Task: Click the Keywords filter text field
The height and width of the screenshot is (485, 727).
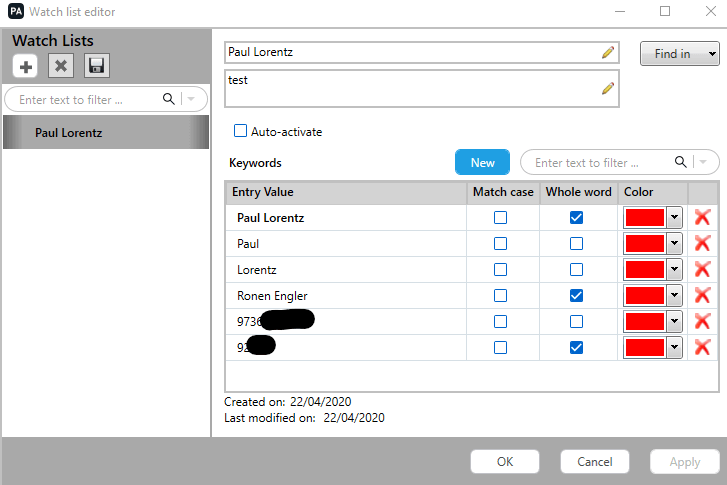Action: pyautogui.click(x=597, y=162)
